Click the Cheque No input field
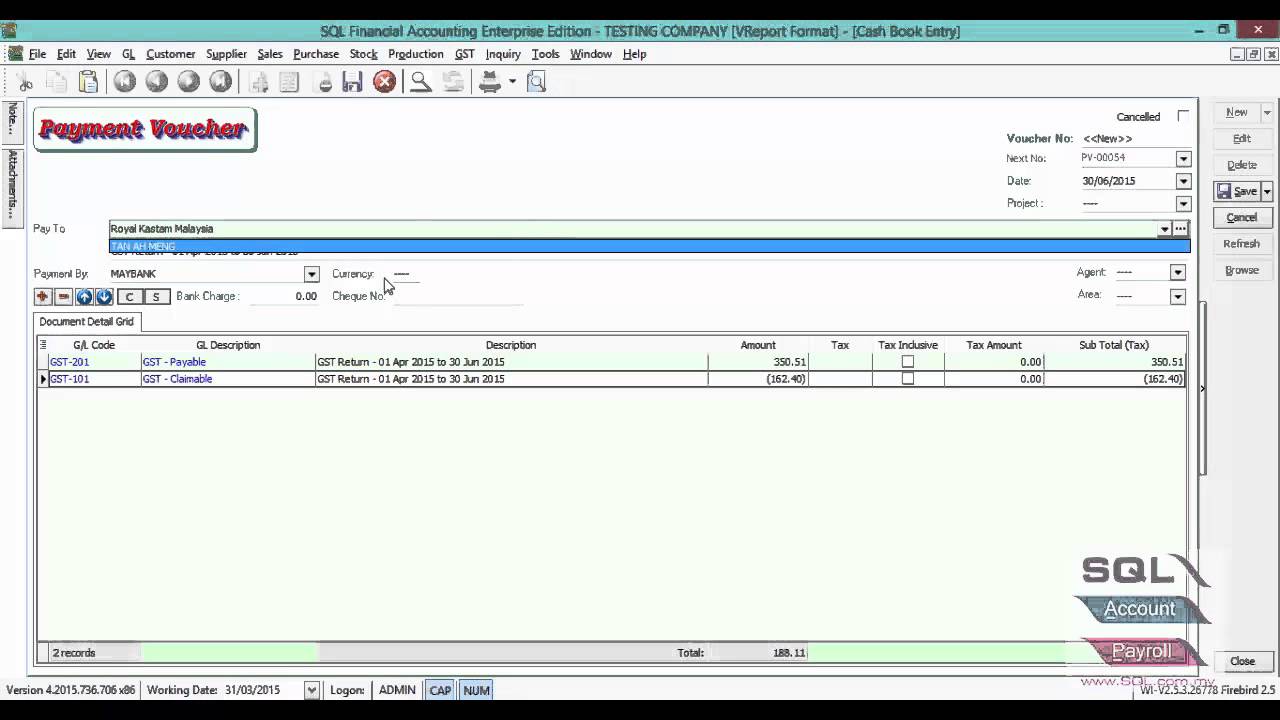This screenshot has width=1280, height=720. click(458, 296)
